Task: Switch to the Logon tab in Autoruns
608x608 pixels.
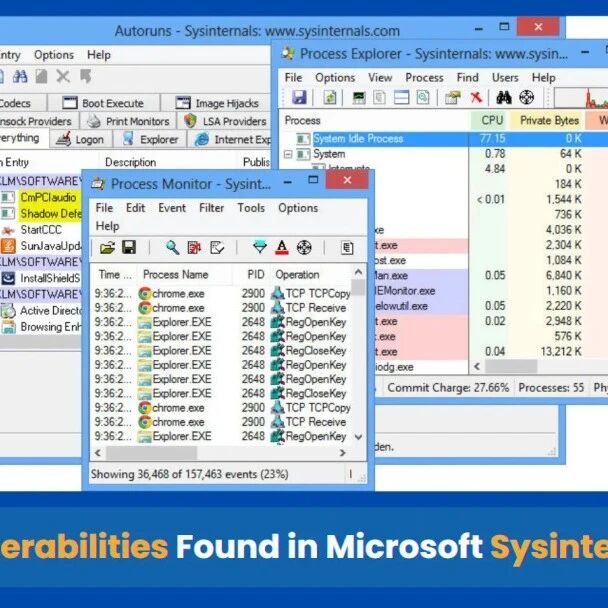Action: [x=81, y=139]
